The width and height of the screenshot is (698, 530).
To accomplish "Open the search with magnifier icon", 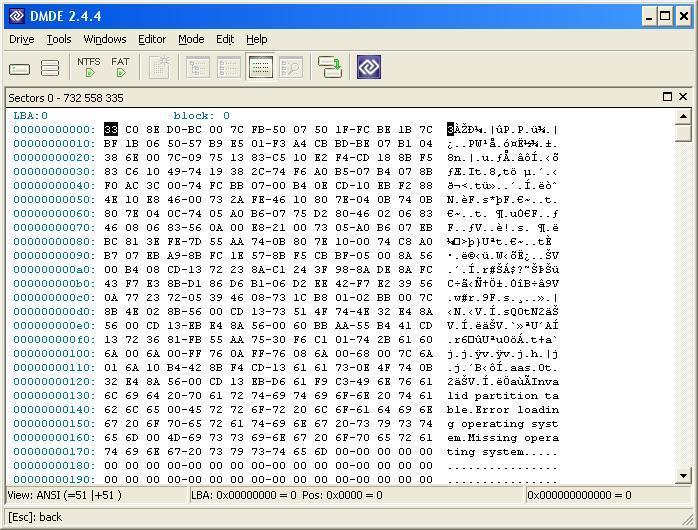I will (x=291, y=67).
